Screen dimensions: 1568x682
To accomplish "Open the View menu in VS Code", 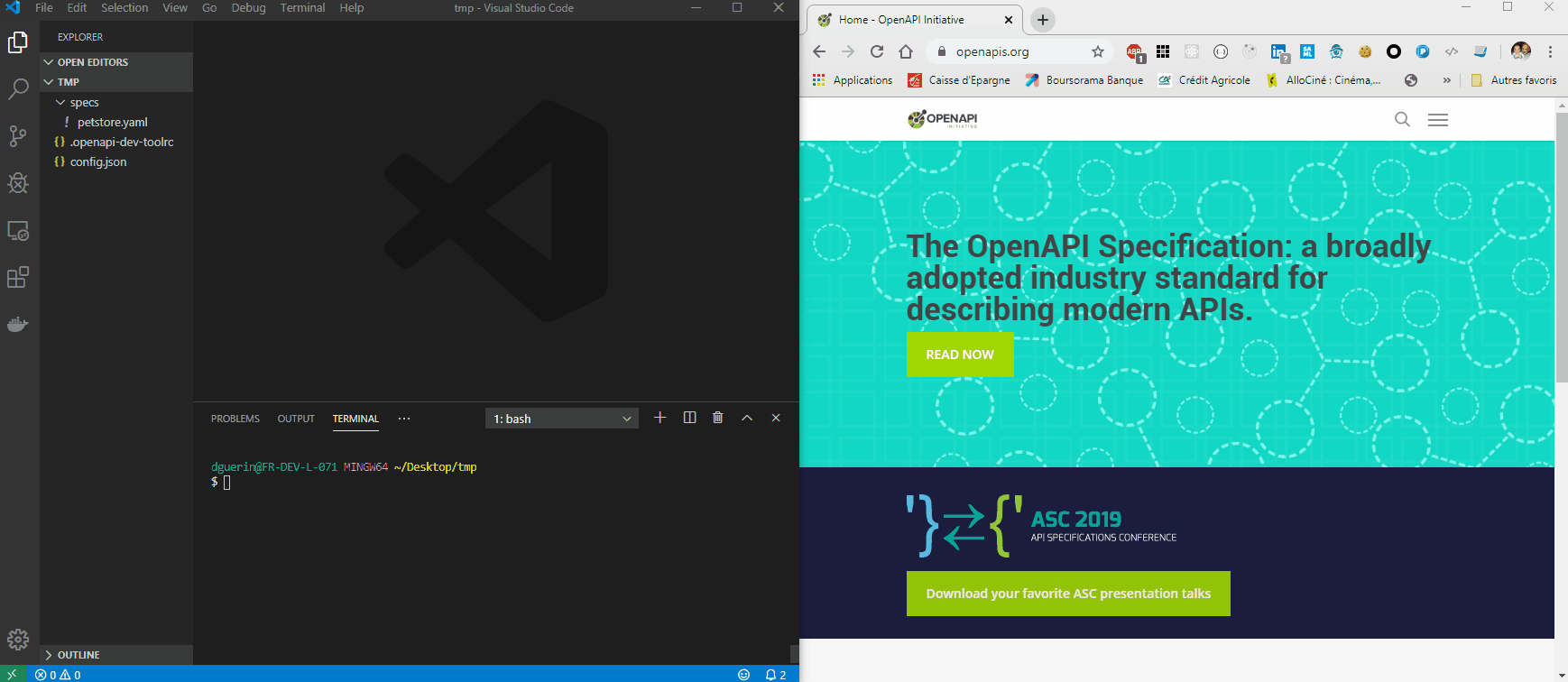I will coord(175,8).
